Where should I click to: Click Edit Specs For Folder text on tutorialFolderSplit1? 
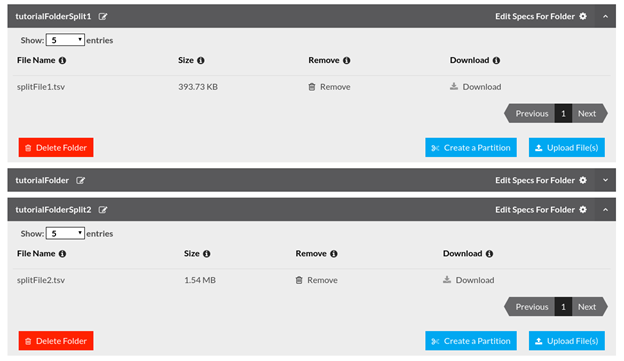[535, 16]
